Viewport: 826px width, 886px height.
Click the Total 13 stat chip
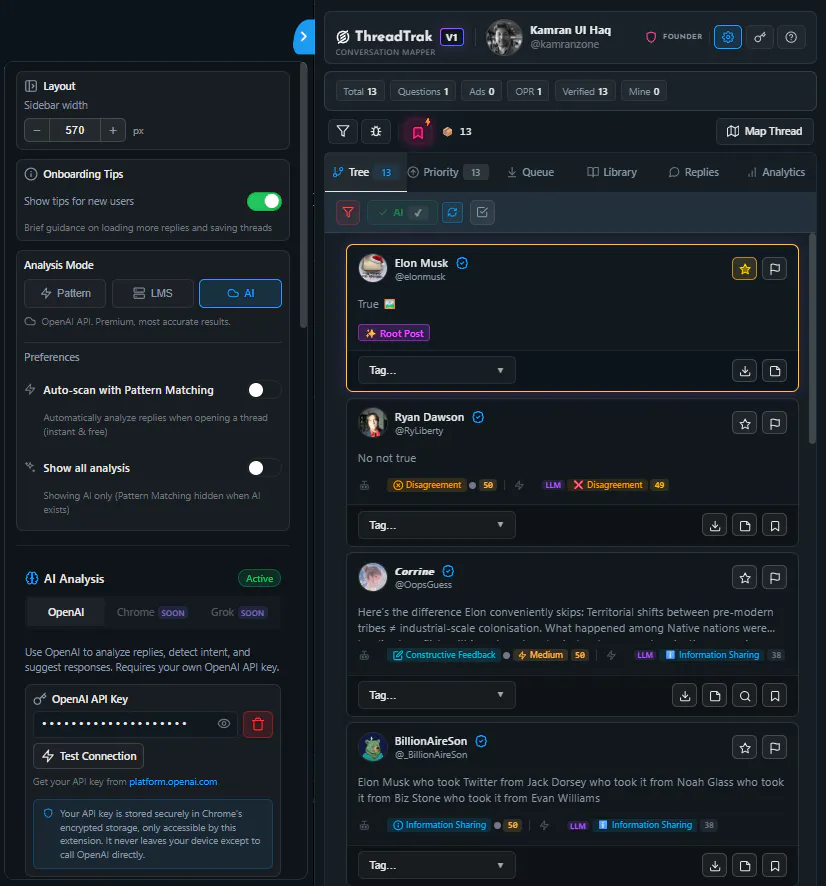360,92
